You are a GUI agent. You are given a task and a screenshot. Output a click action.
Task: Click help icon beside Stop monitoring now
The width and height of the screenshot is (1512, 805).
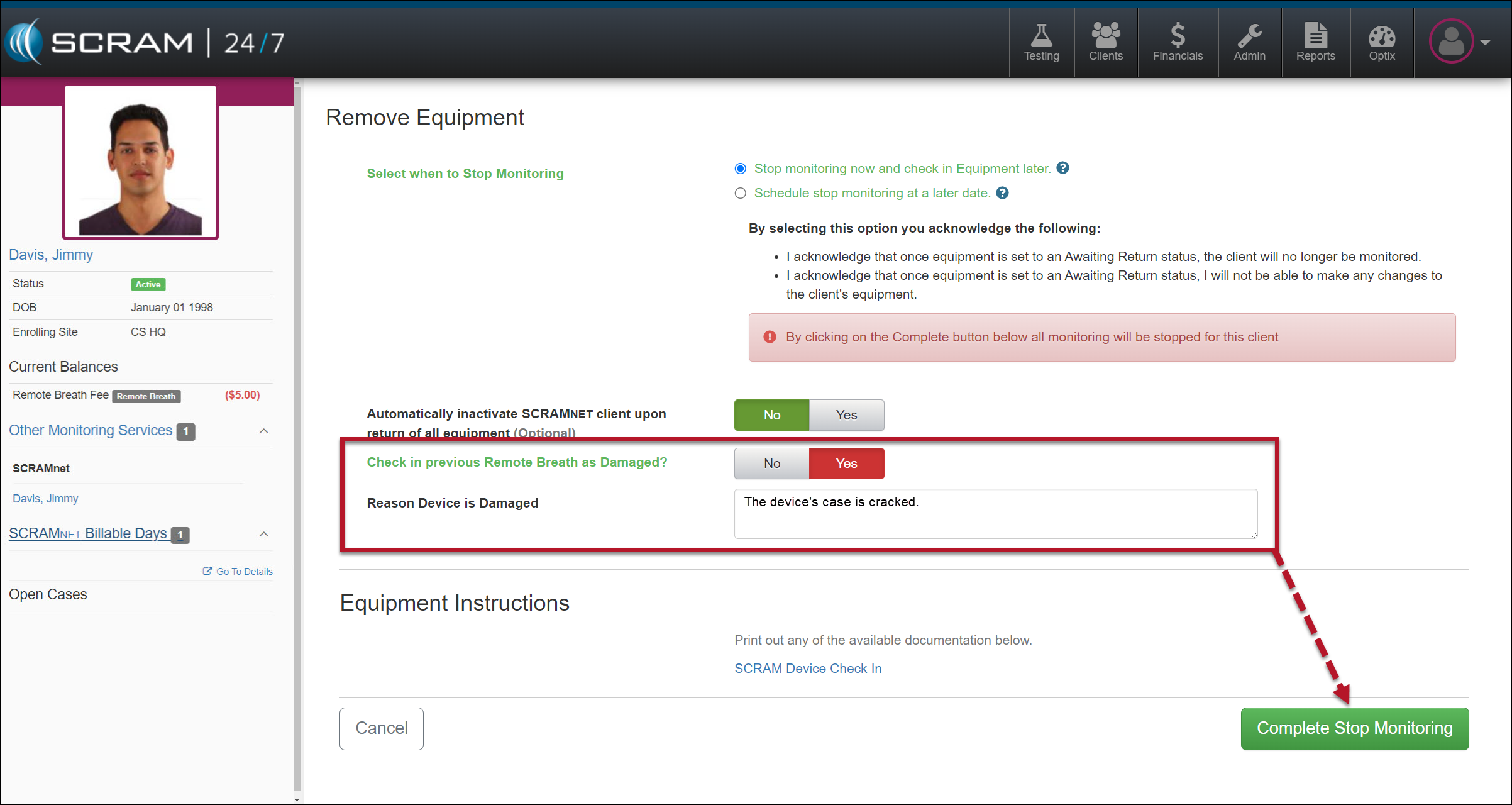tap(1062, 168)
